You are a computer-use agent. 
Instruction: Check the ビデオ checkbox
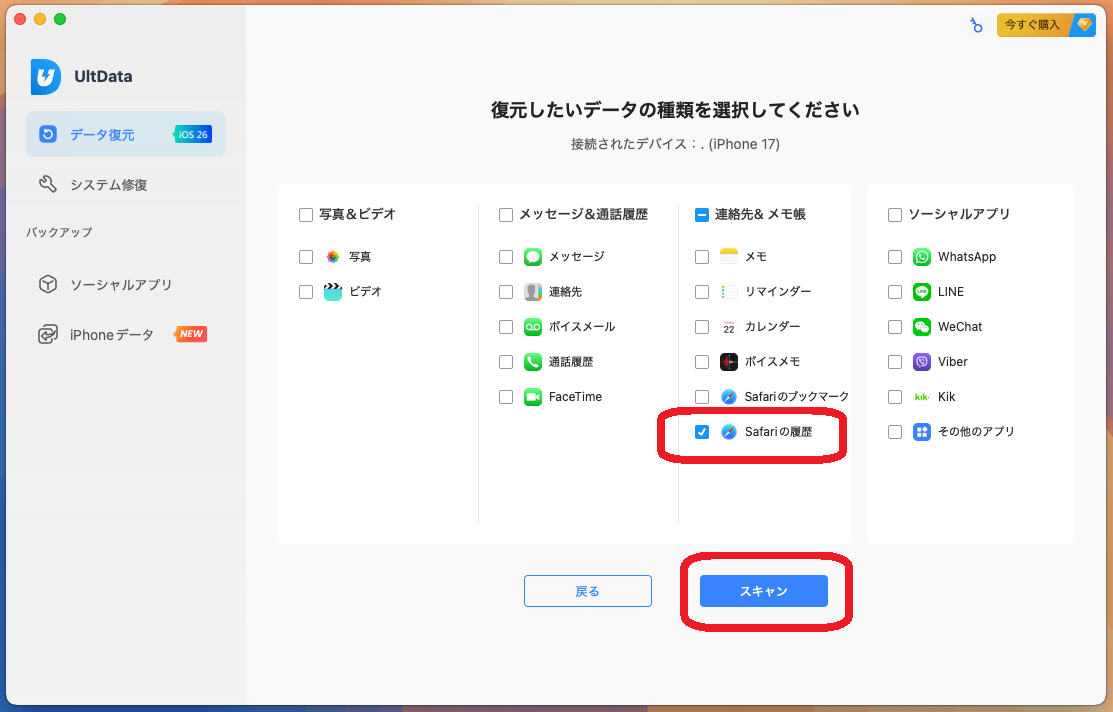(306, 292)
